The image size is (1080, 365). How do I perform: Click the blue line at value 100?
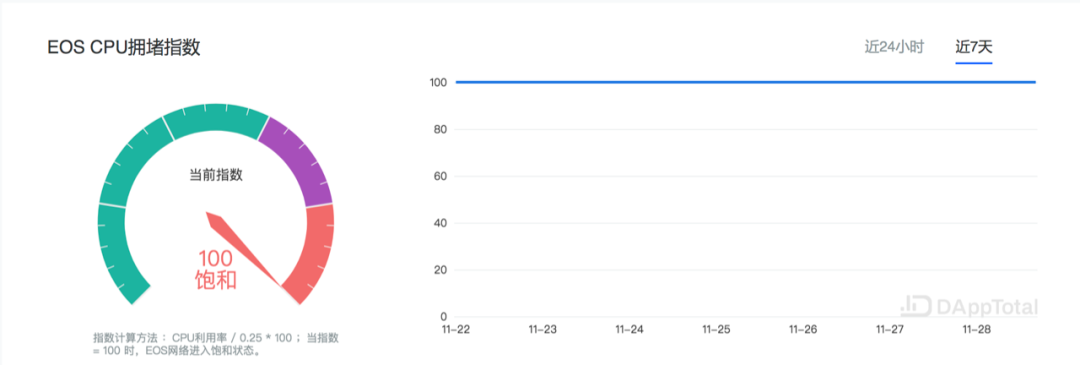(745, 83)
